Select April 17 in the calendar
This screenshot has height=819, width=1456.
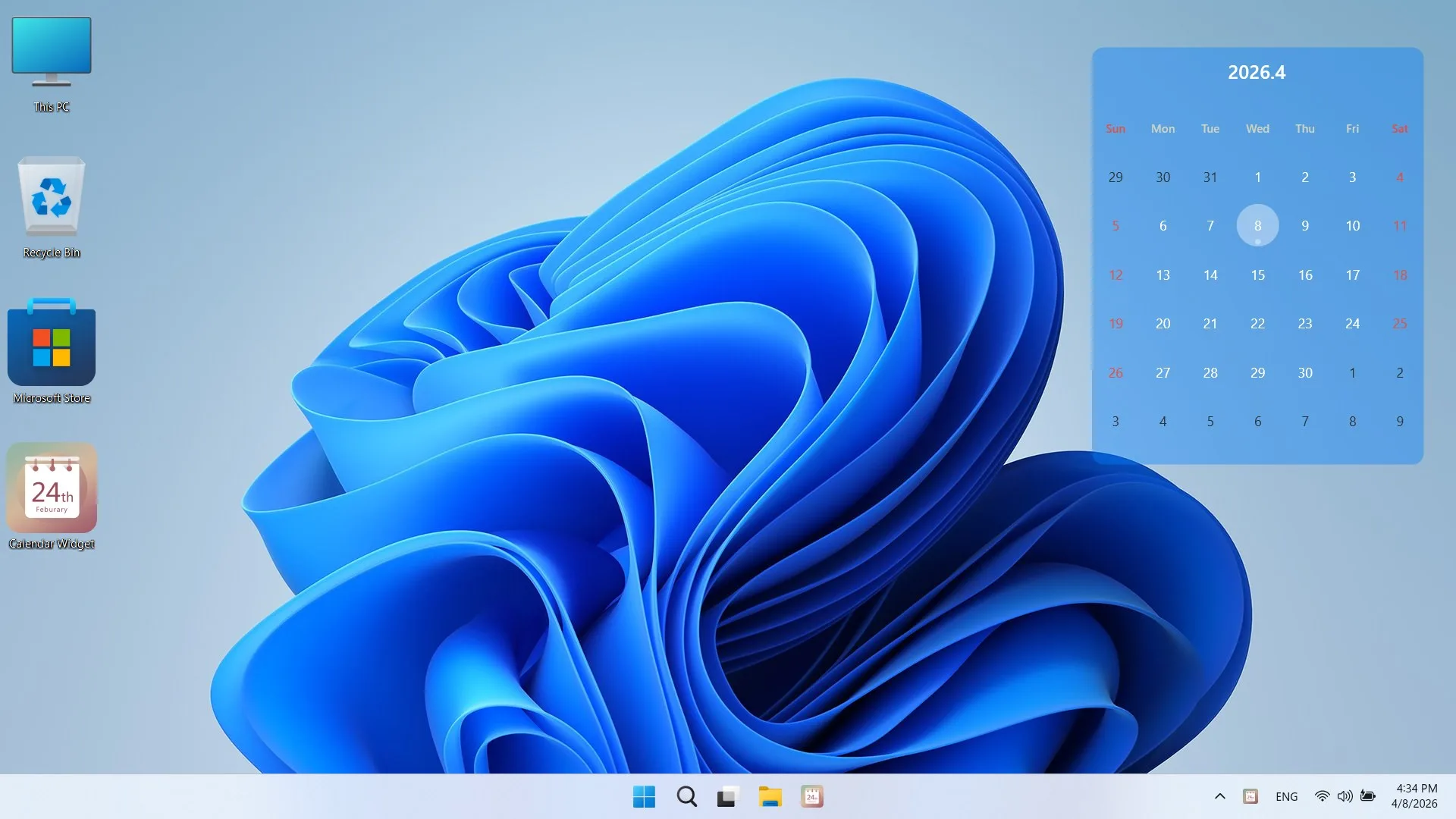[1352, 275]
